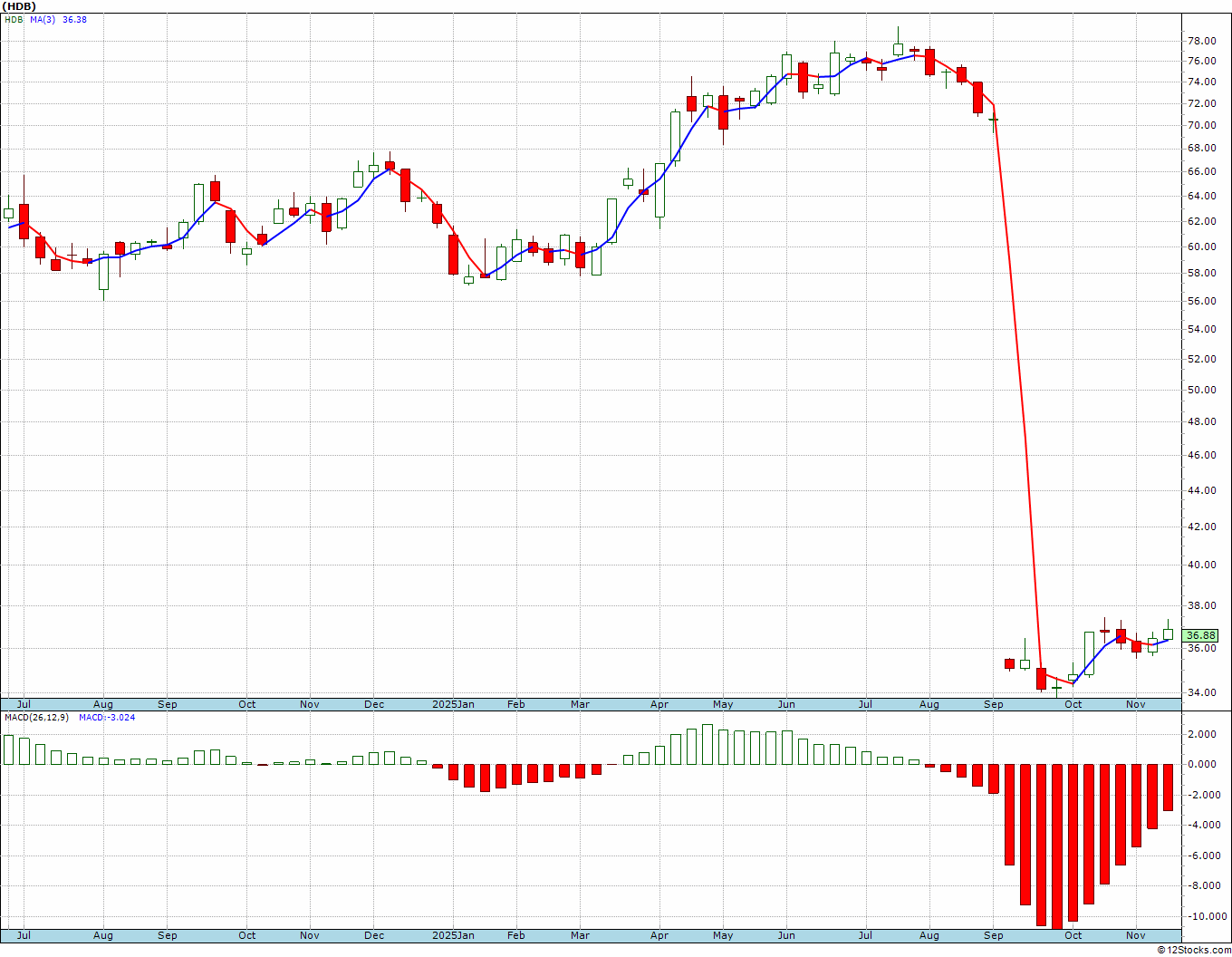Click the 46.00 price axis label
The width and height of the screenshot is (1232, 957).
(x=1201, y=455)
